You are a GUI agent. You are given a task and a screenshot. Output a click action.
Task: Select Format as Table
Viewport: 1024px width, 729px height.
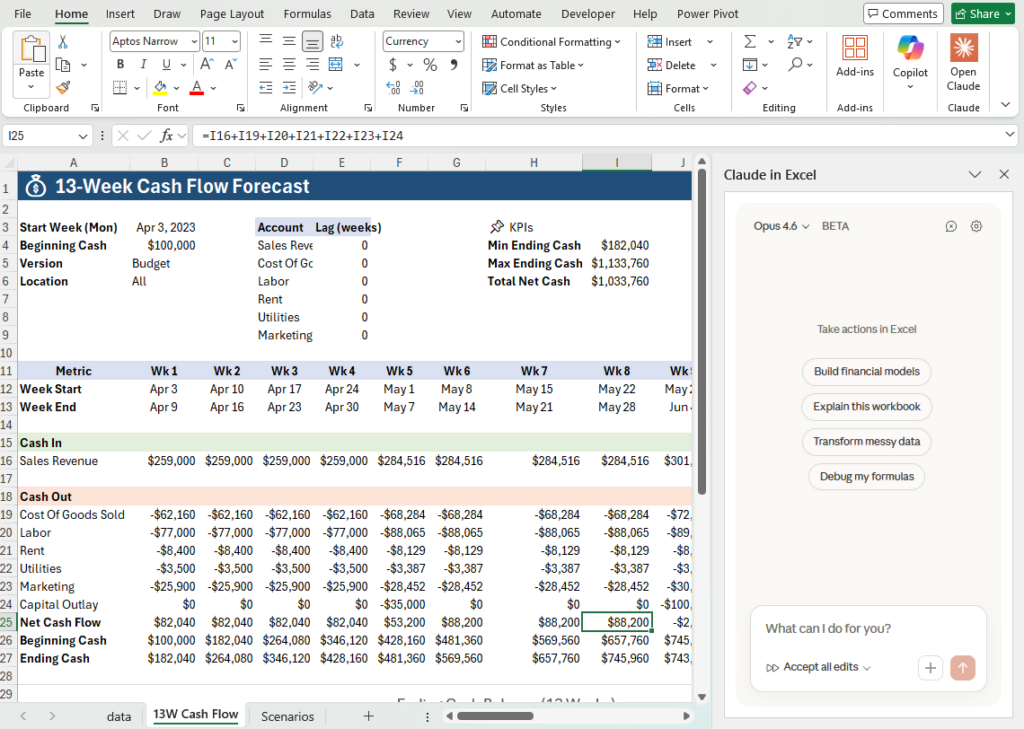pos(534,64)
